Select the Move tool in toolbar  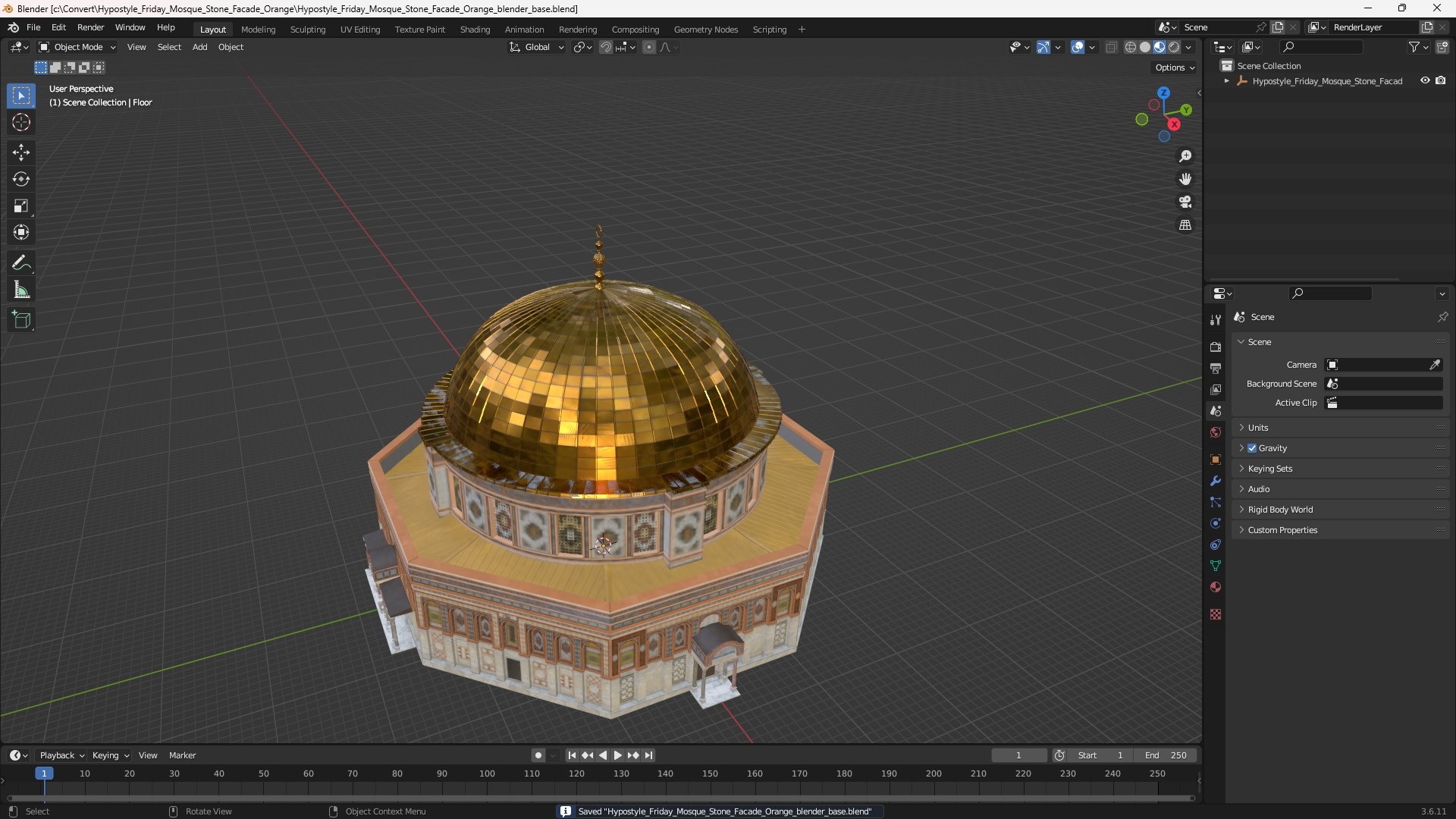click(x=20, y=152)
